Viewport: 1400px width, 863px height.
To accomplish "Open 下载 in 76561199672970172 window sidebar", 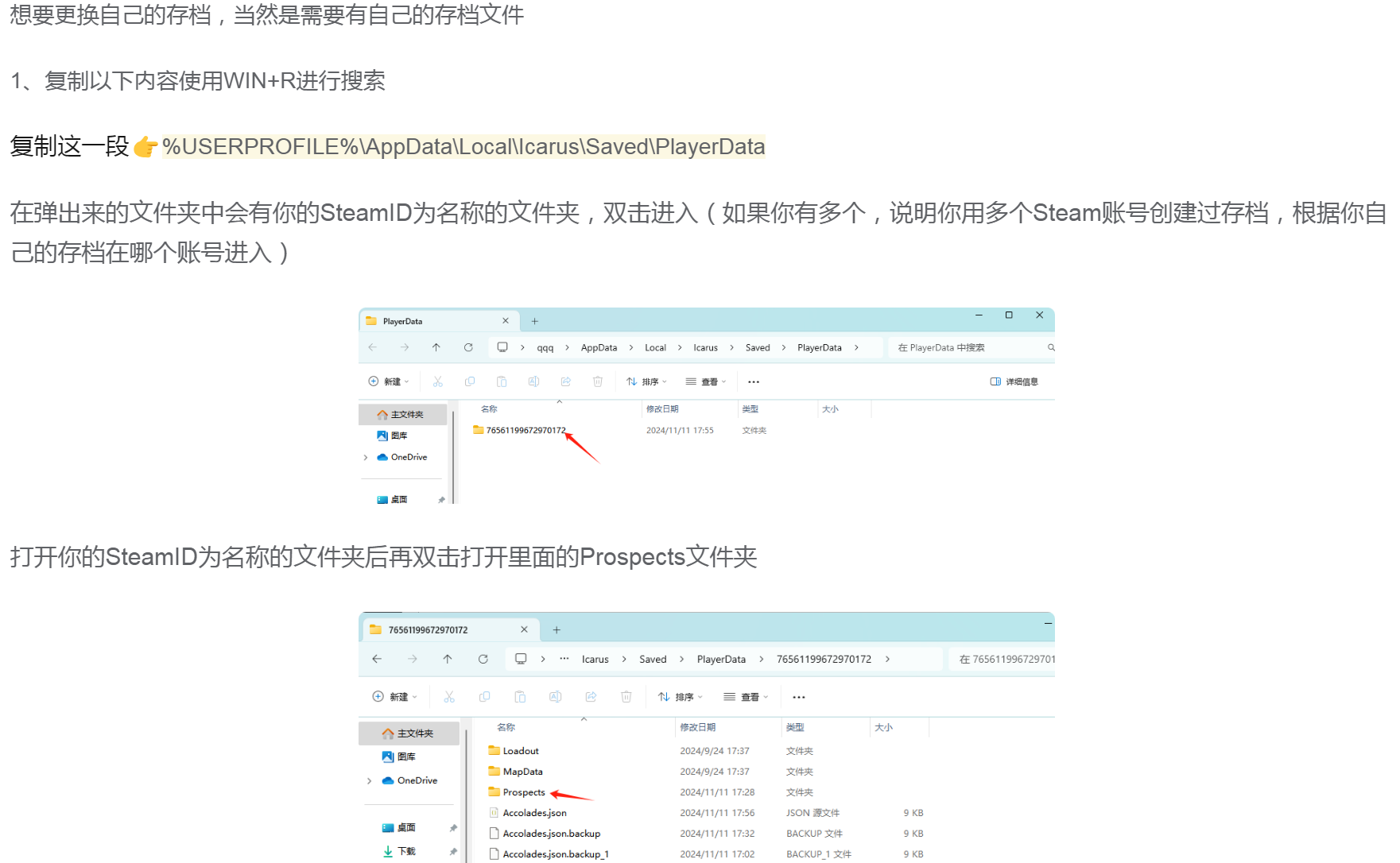I will pos(399,851).
